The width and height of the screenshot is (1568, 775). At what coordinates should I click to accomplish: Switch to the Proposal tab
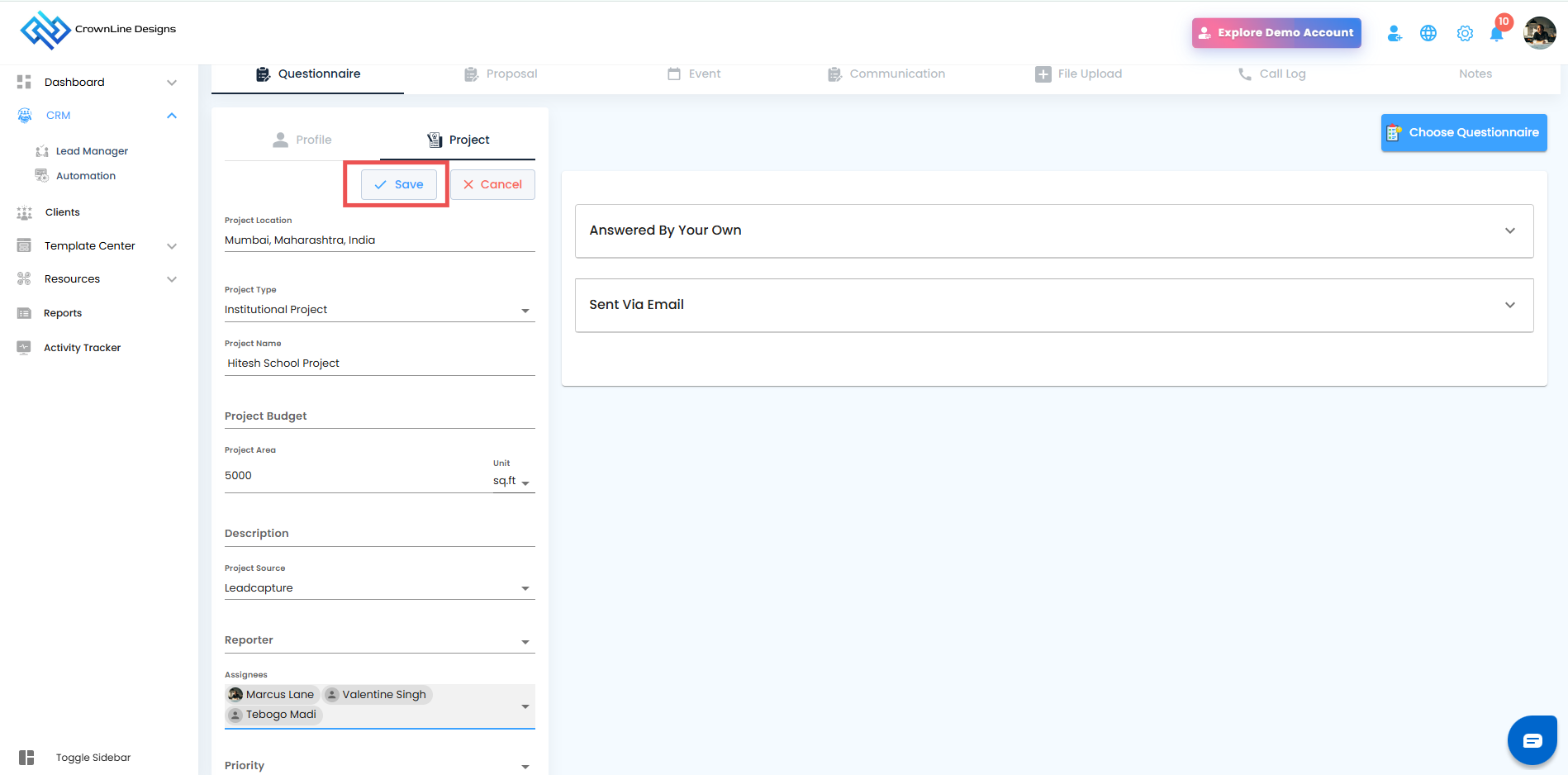coord(501,74)
